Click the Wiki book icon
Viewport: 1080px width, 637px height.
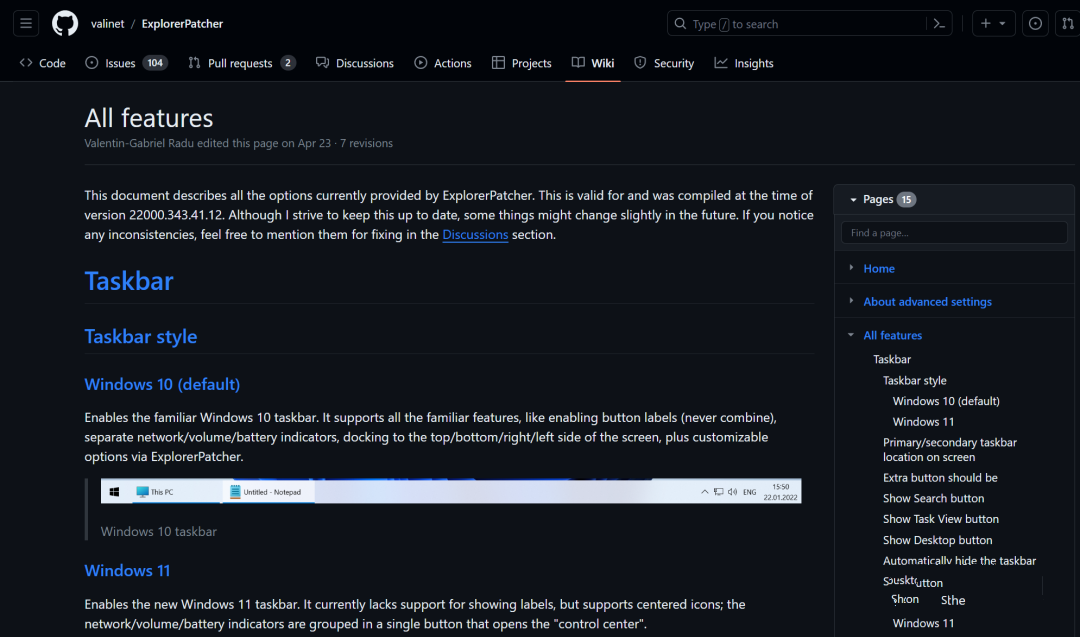point(578,63)
